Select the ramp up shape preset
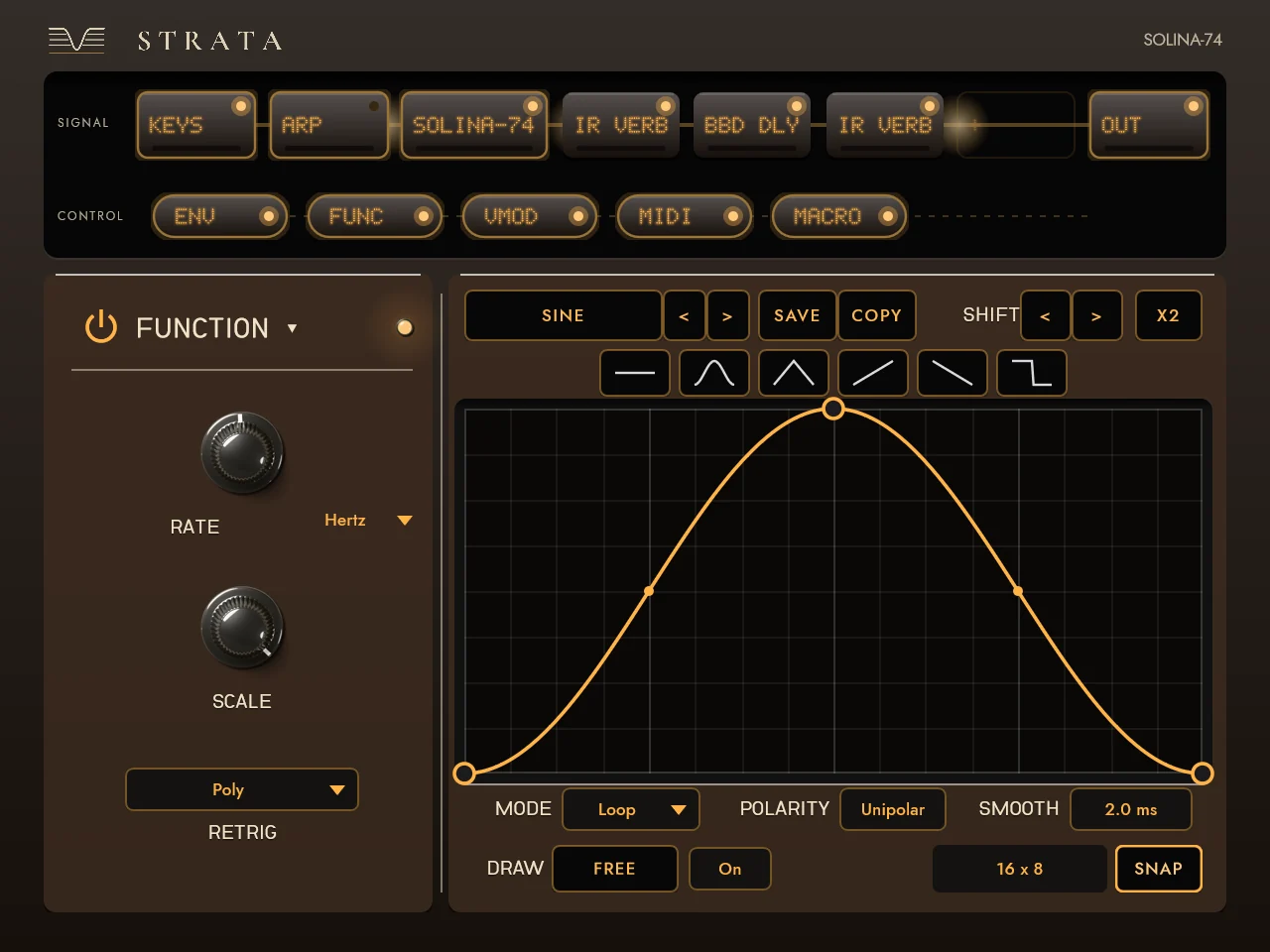This screenshot has height=952, width=1270. [x=873, y=373]
